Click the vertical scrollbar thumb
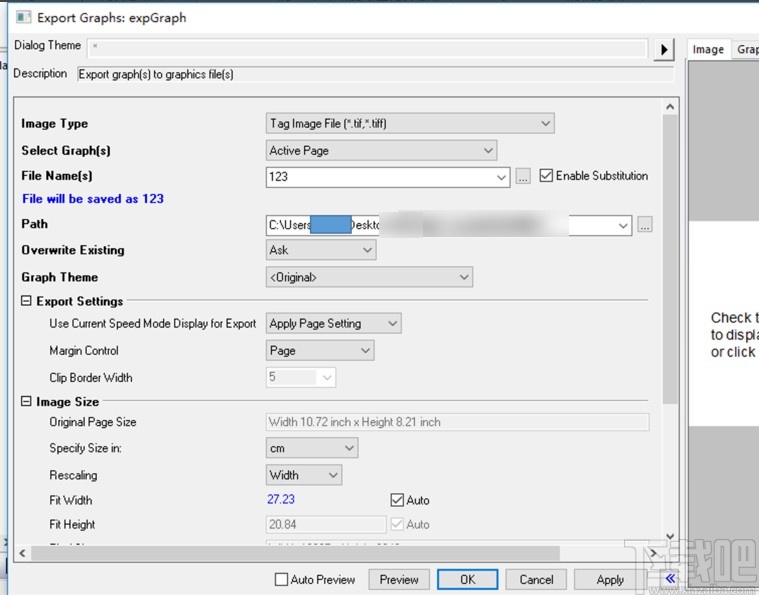Image resolution: width=759 pixels, height=595 pixels. coord(670,259)
